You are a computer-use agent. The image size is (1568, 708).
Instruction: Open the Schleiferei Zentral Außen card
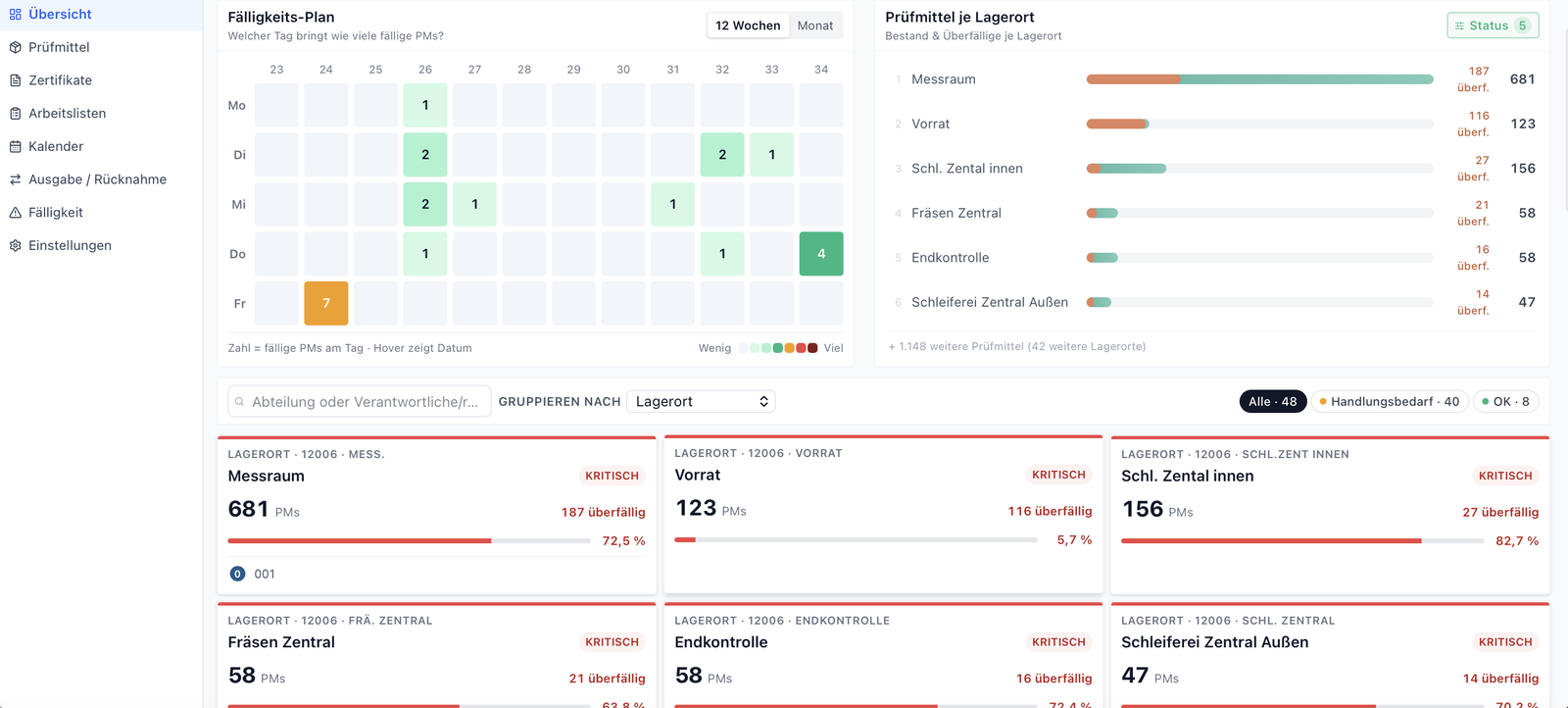click(x=1330, y=654)
